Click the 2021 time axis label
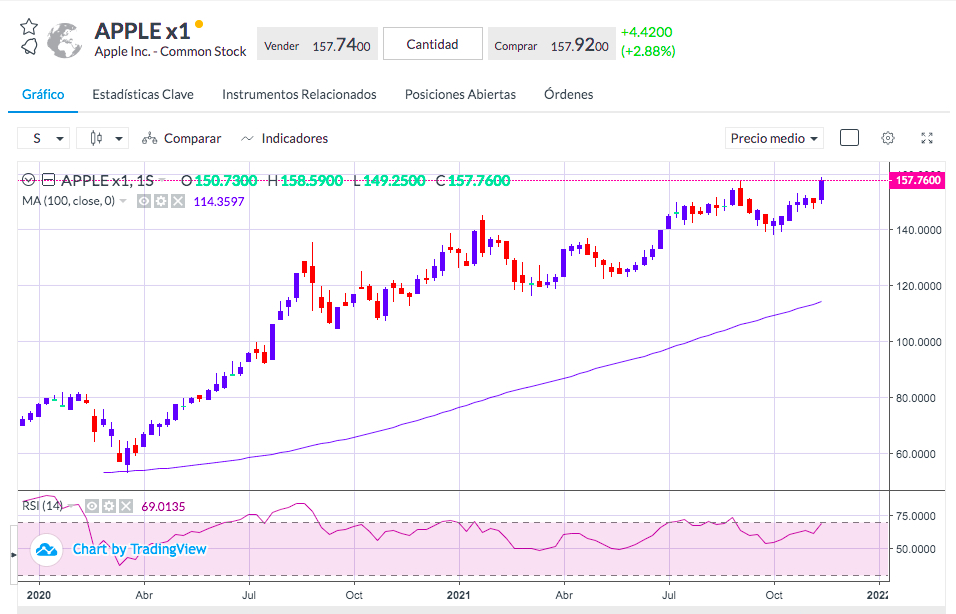 click(458, 595)
